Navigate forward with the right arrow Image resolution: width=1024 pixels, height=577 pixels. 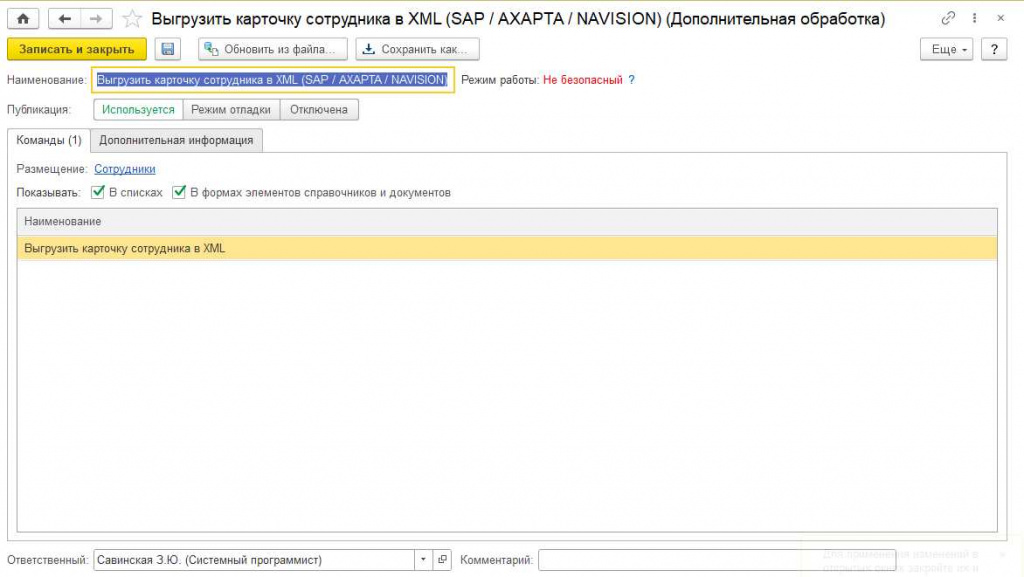coord(96,18)
